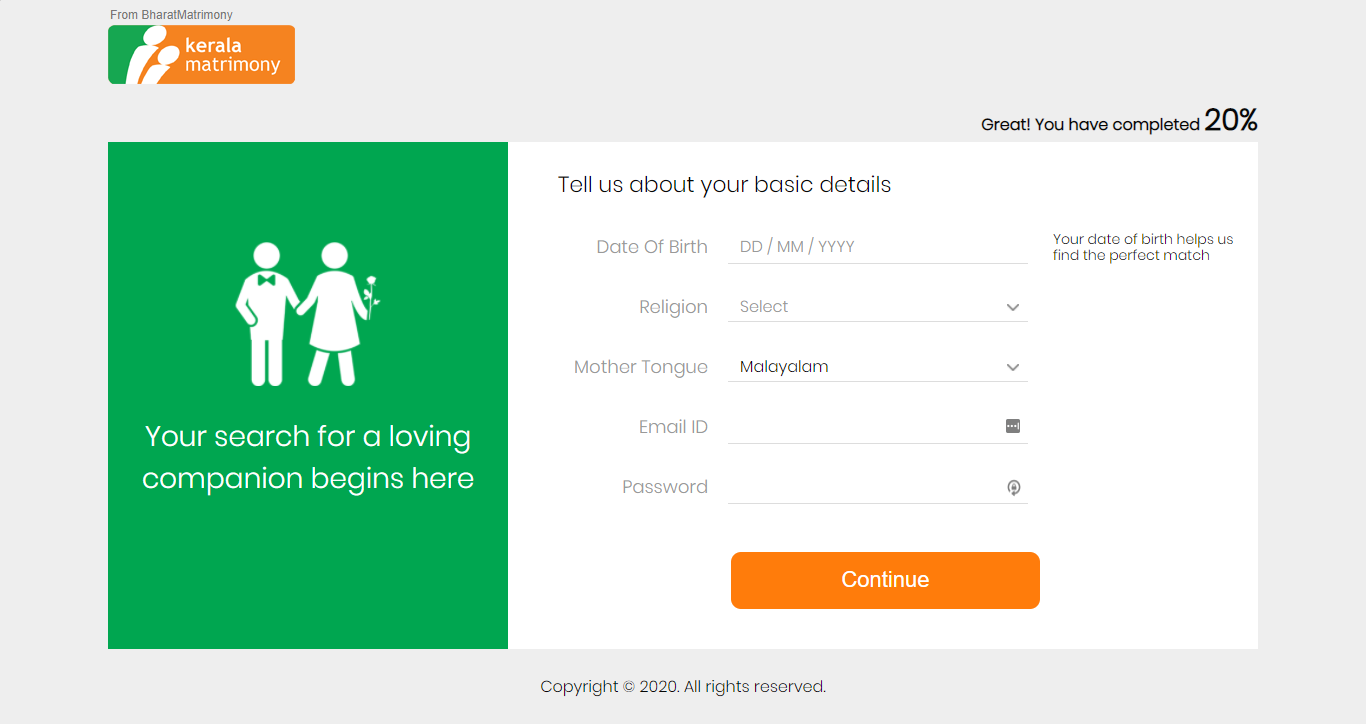
Task: Click the people figure icon inside the logo
Action: coord(147,55)
